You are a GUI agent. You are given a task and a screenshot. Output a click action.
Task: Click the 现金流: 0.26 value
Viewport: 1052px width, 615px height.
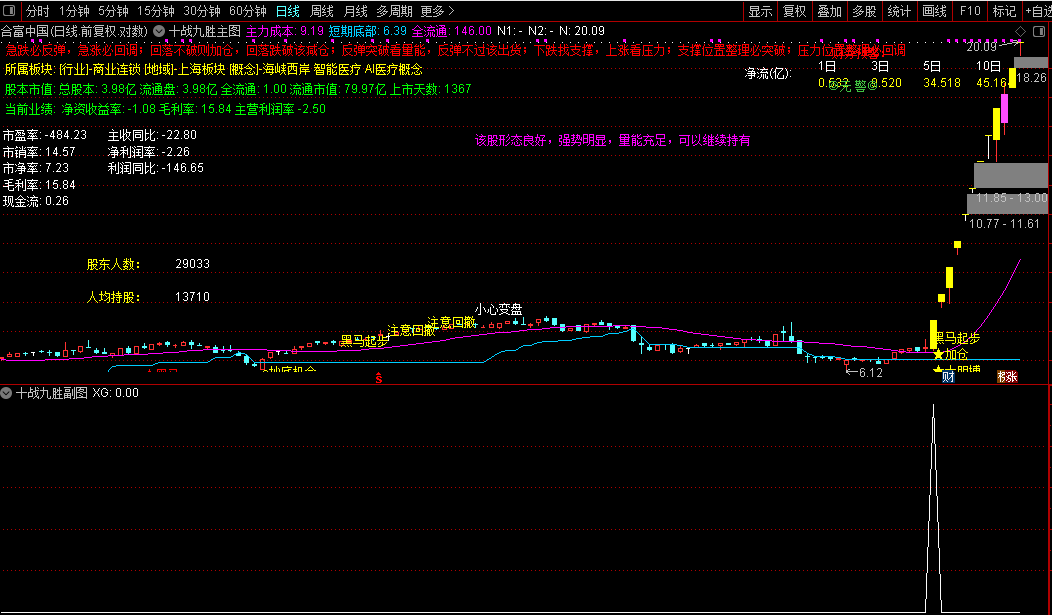[36, 201]
